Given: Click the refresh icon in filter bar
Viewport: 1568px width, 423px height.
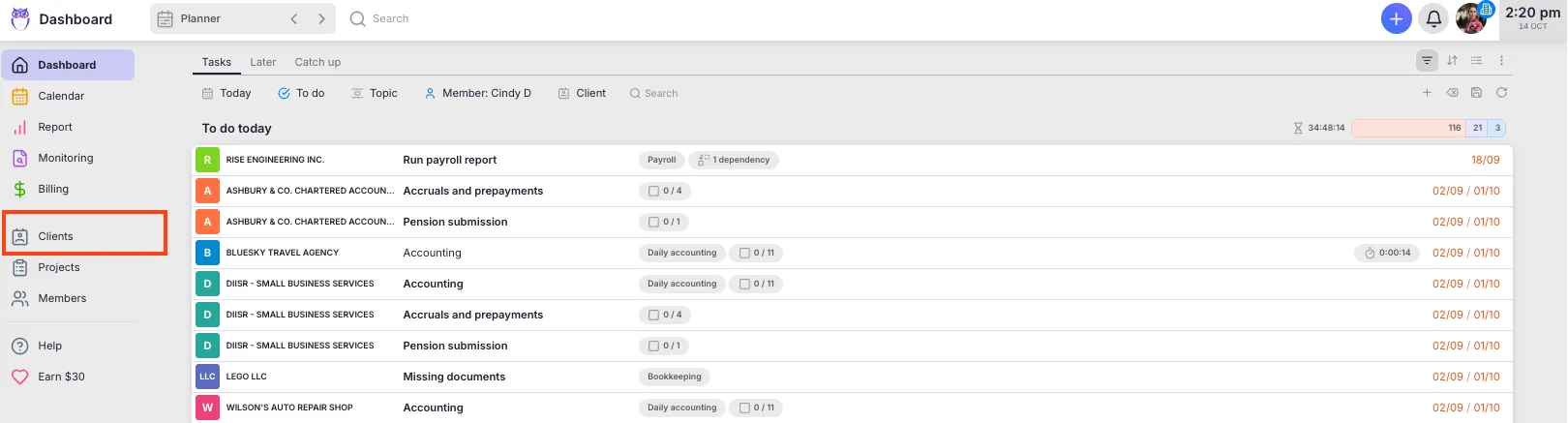Looking at the screenshot, I should coord(1501,93).
